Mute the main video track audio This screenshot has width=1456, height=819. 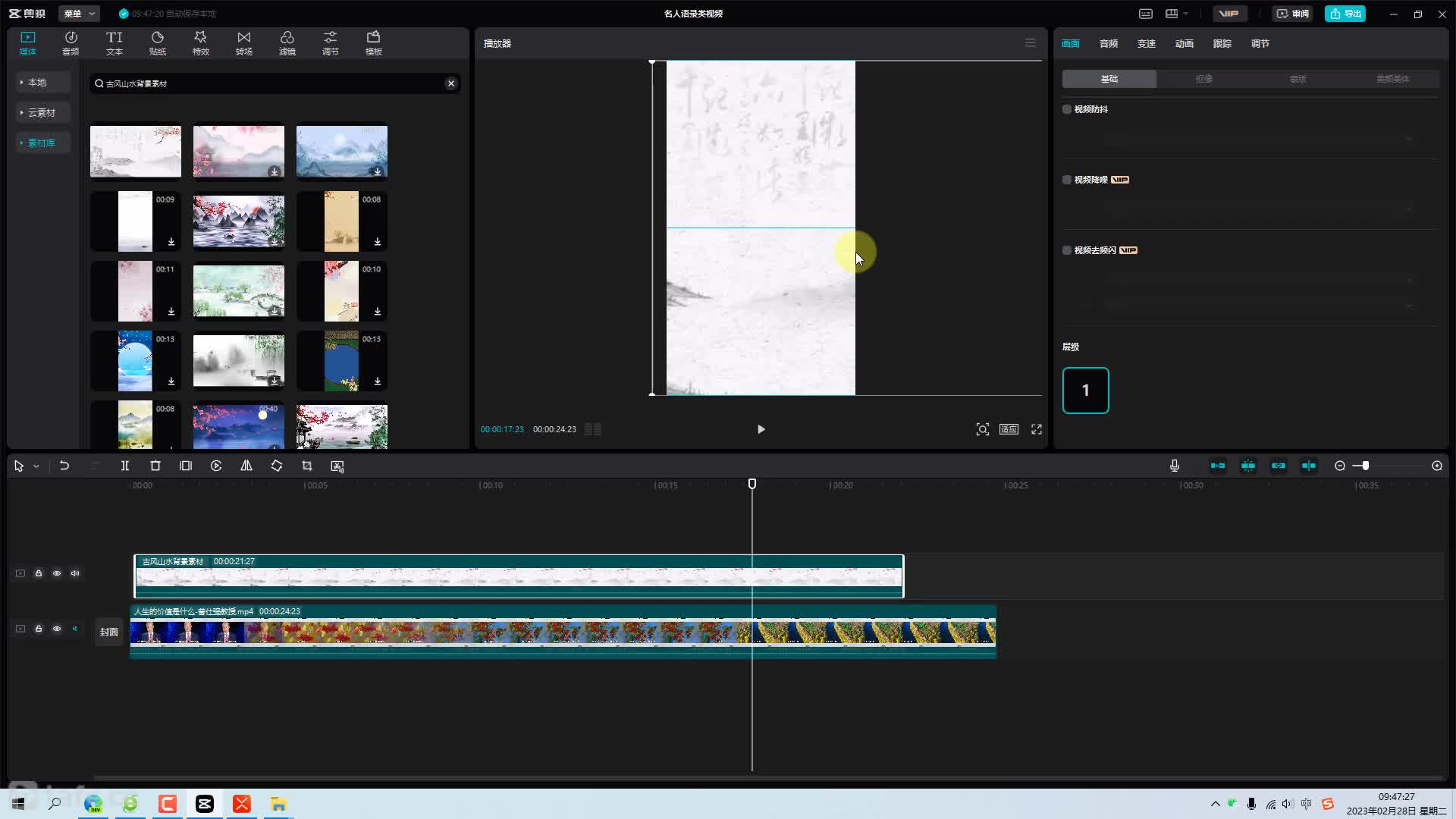point(75,629)
